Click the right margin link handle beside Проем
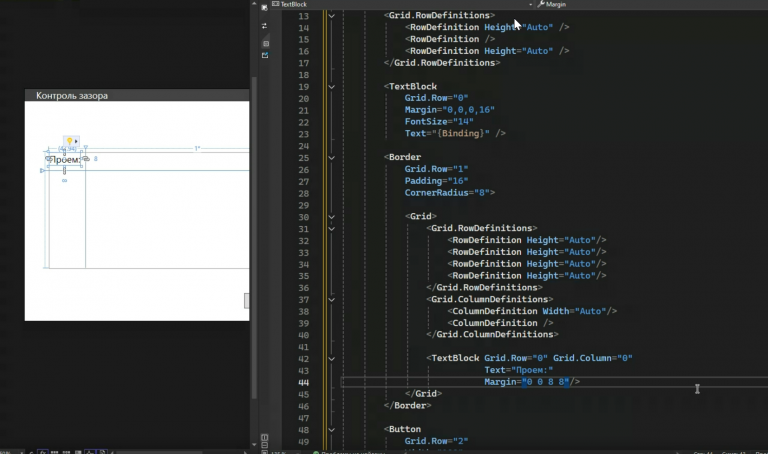 [x=85, y=159]
